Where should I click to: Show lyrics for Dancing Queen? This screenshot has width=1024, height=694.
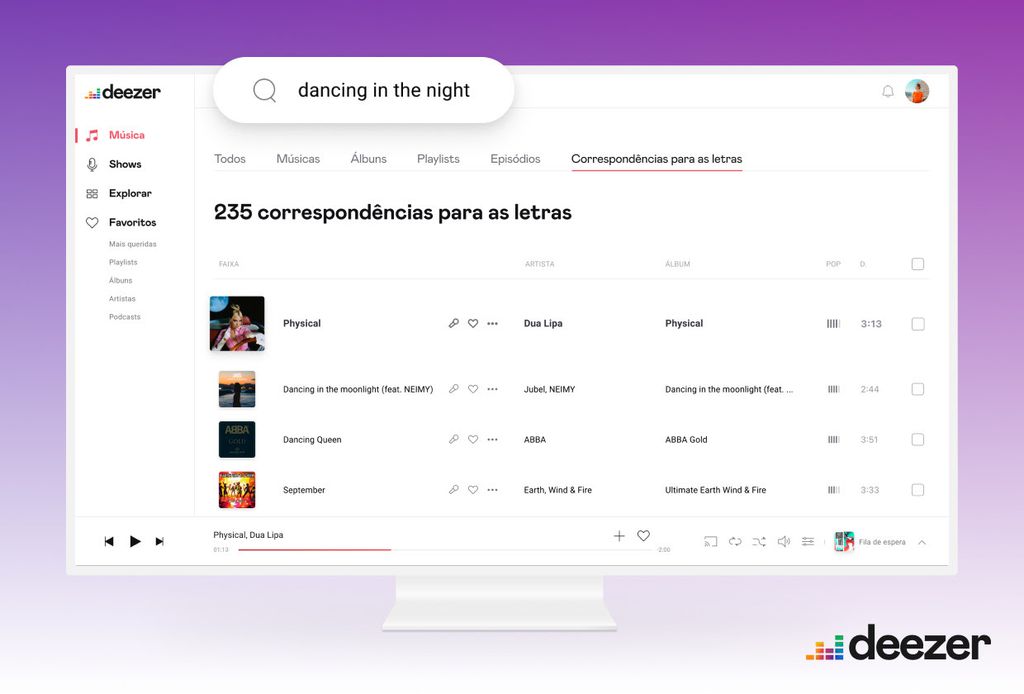tap(454, 439)
